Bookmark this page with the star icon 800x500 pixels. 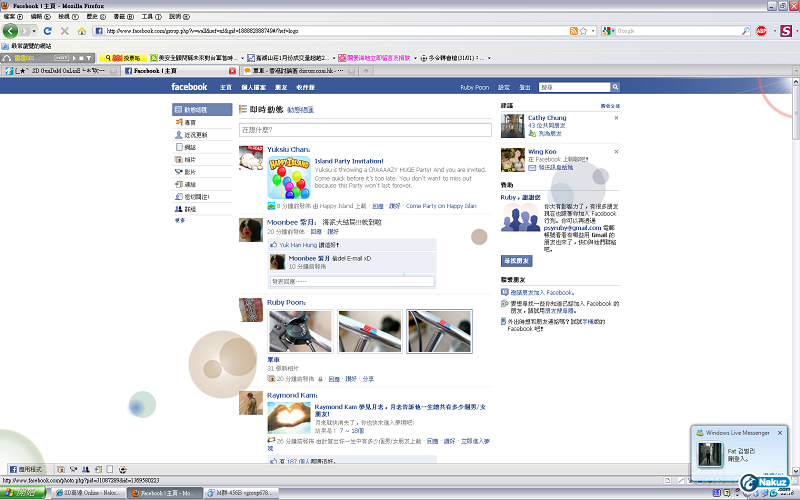click(584, 31)
